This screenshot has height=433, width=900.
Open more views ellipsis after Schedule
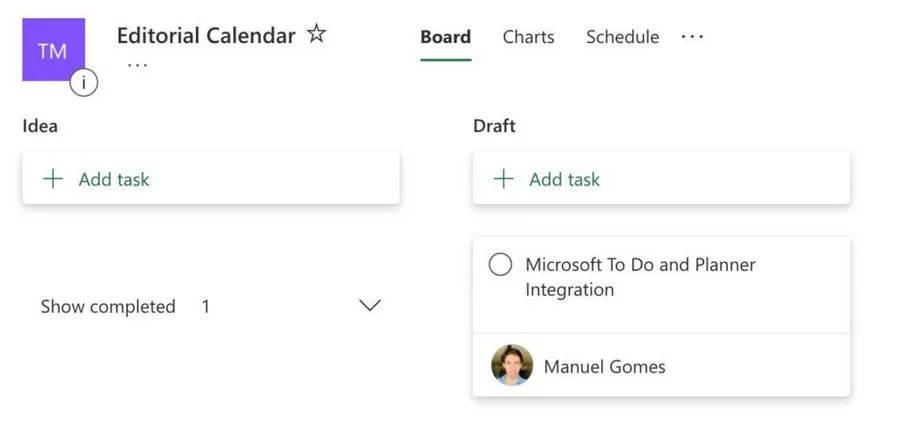[692, 37]
